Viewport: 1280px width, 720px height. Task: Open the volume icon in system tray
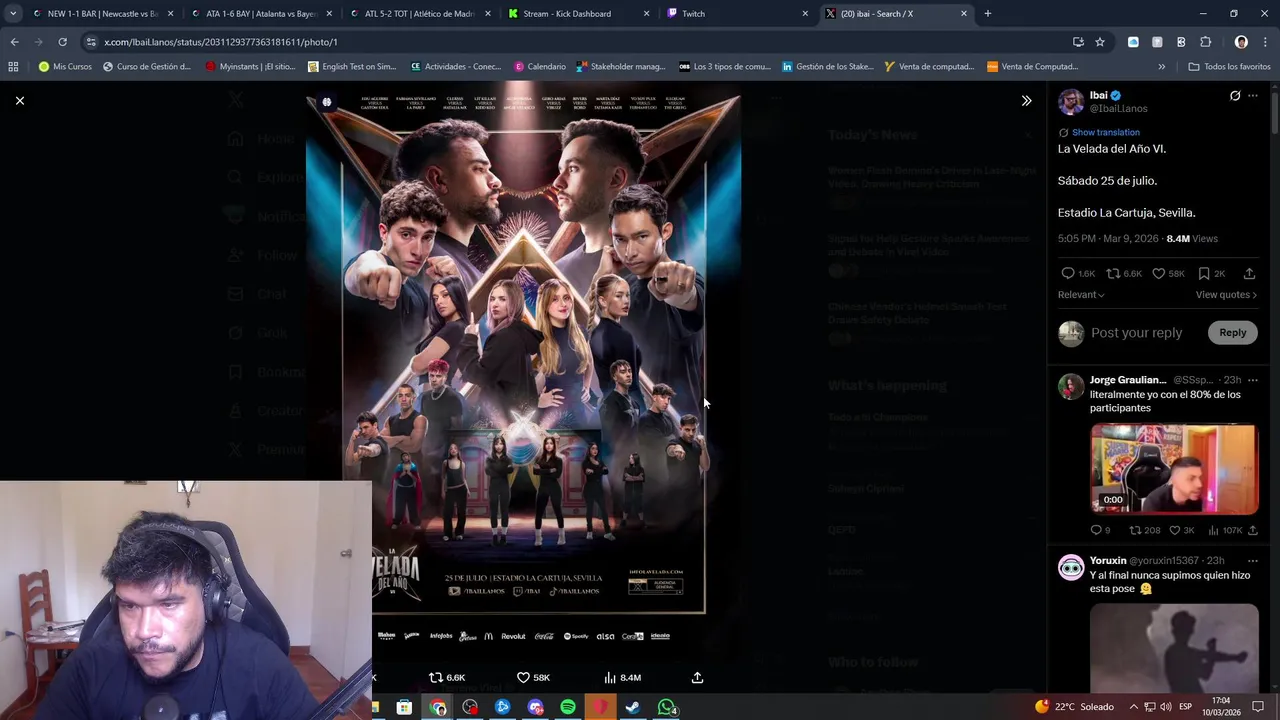1166,707
